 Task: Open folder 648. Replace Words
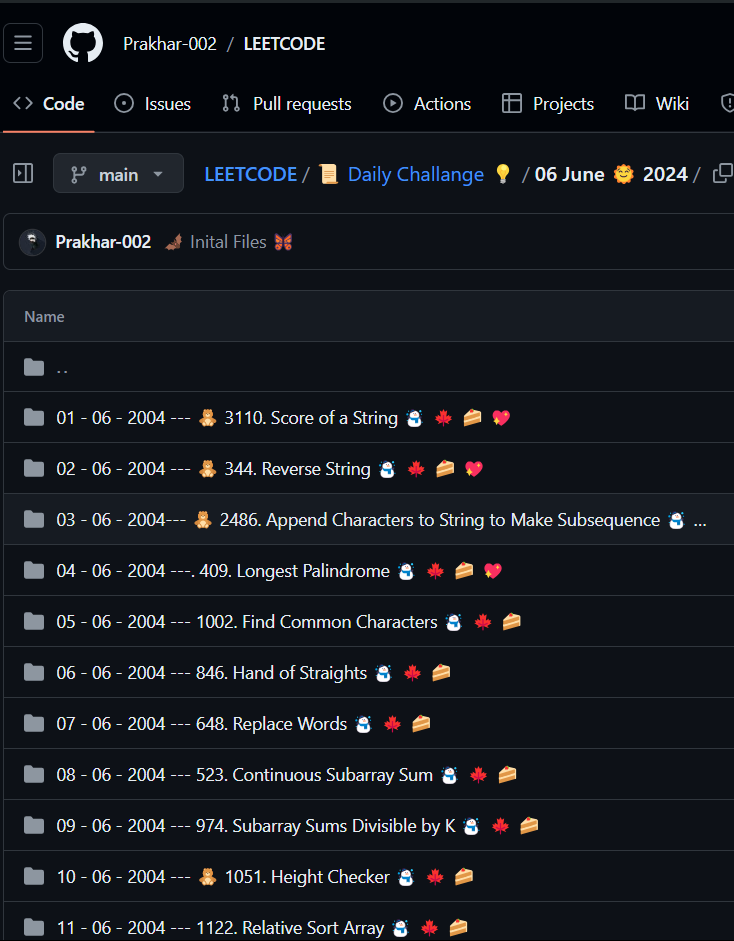[x=244, y=724]
